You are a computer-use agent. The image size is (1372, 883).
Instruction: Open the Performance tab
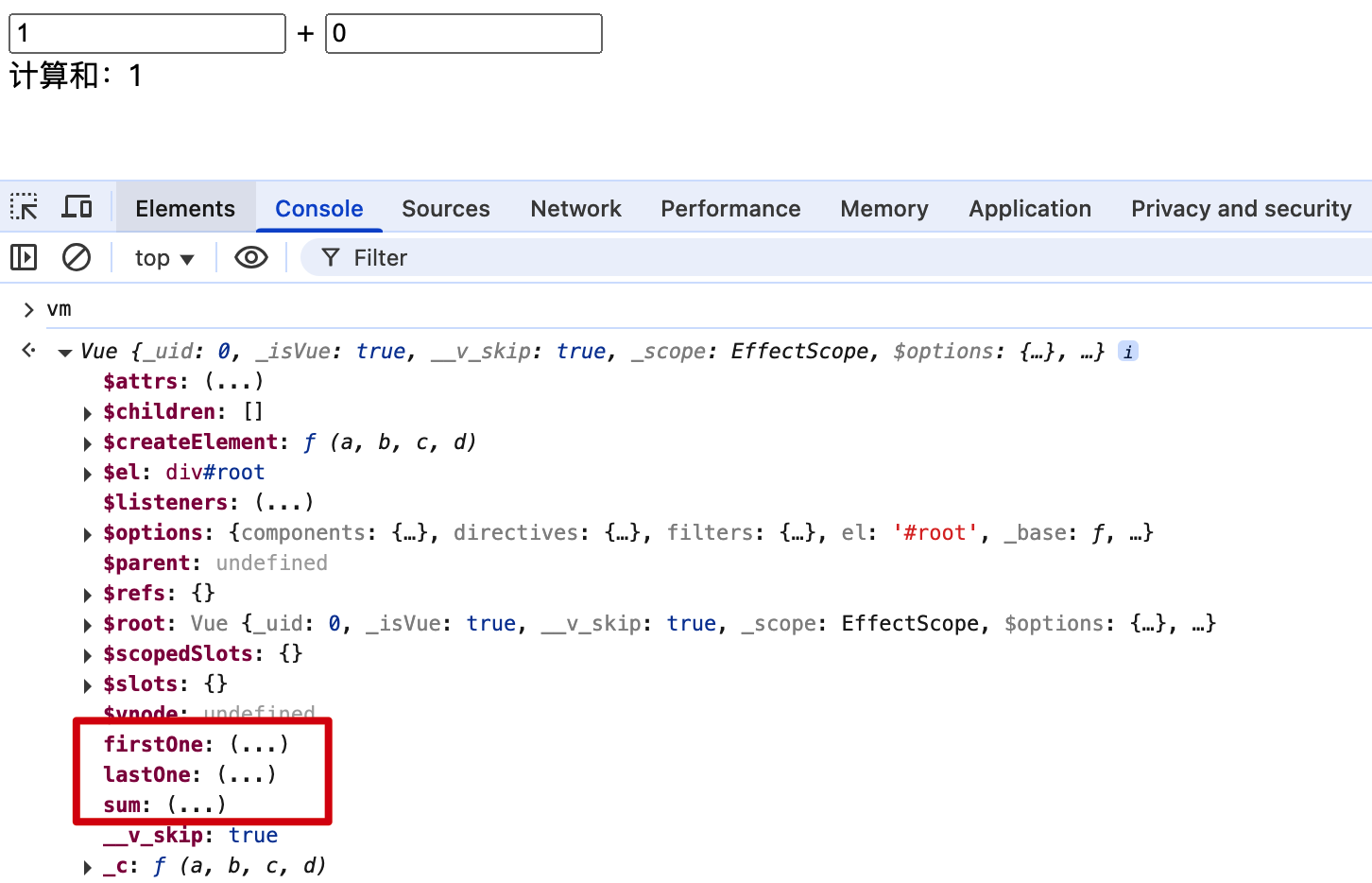(730, 208)
